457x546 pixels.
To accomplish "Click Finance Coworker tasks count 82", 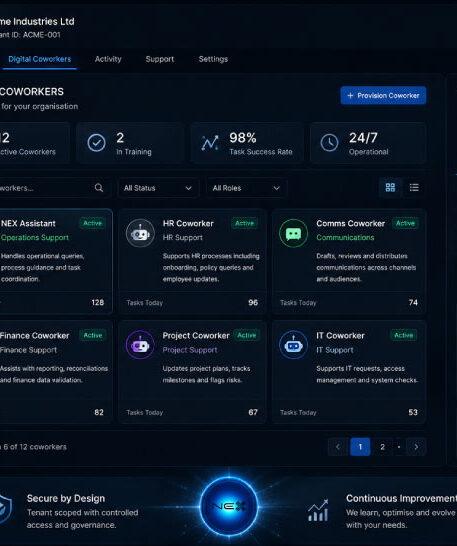I will coord(99,413).
